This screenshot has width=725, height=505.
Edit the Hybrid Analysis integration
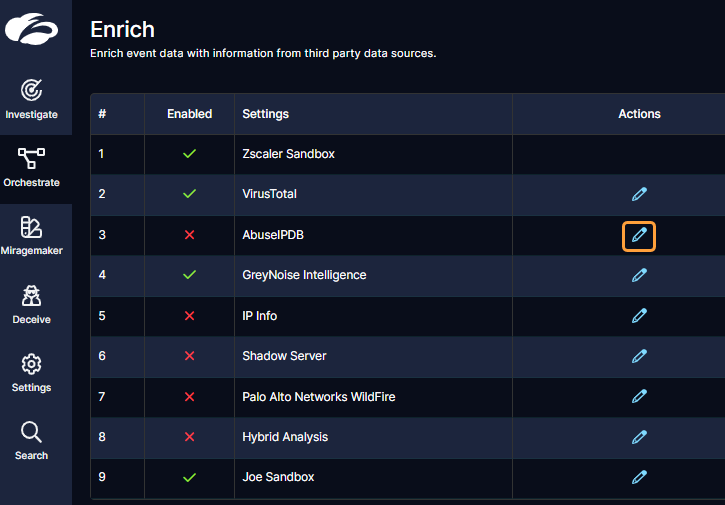pyautogui.click(x=639, y=437)
